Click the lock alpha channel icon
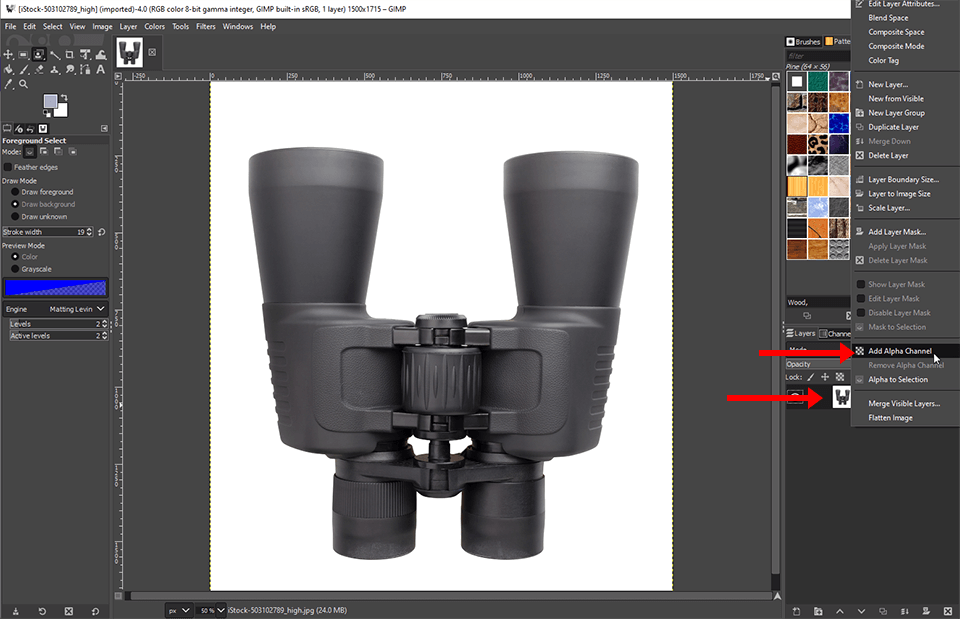Viewport: 960px width, 619px height. [x=839, y=377]
